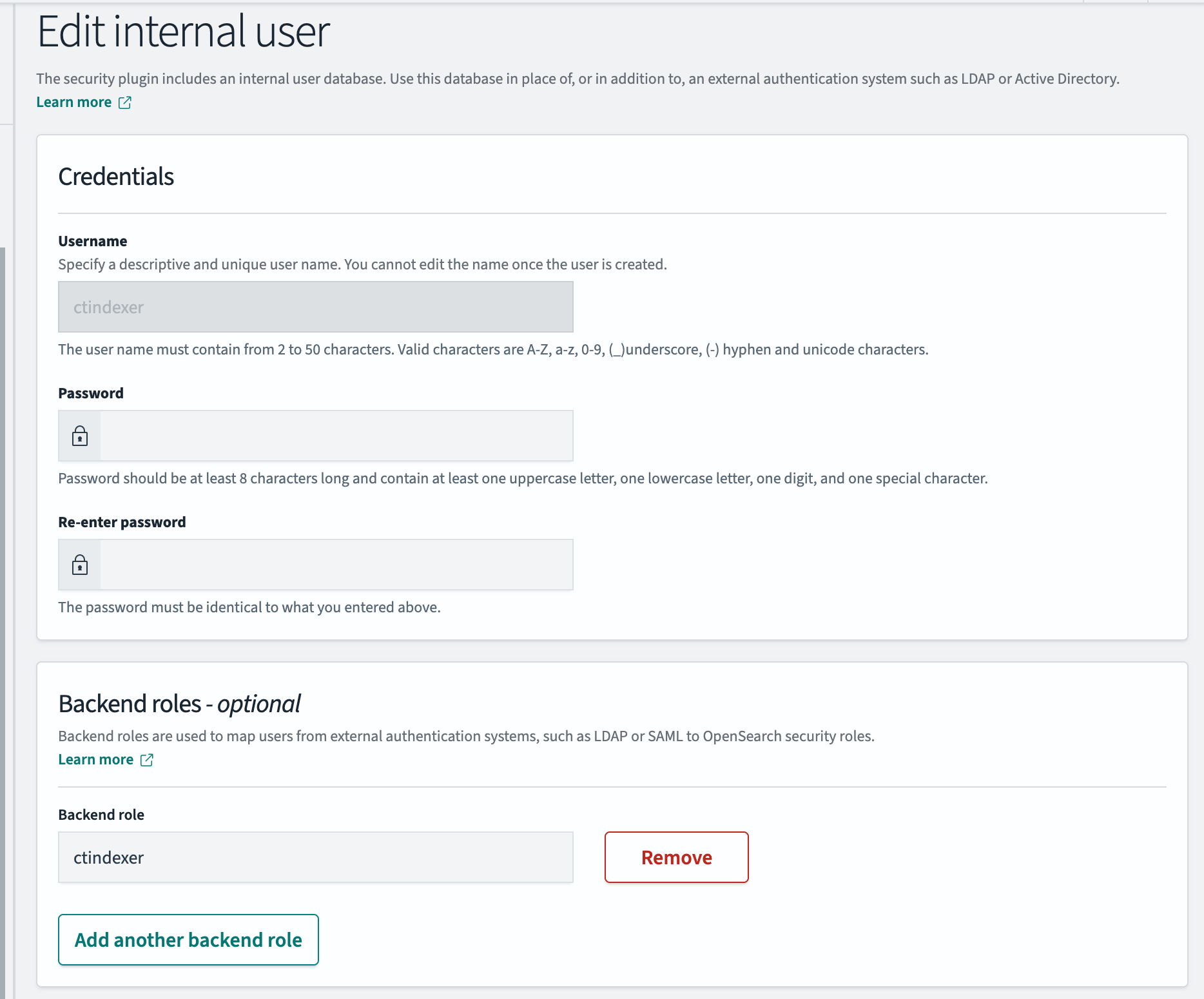Click the lock icon in the Password field

click(x=80, y=436)
